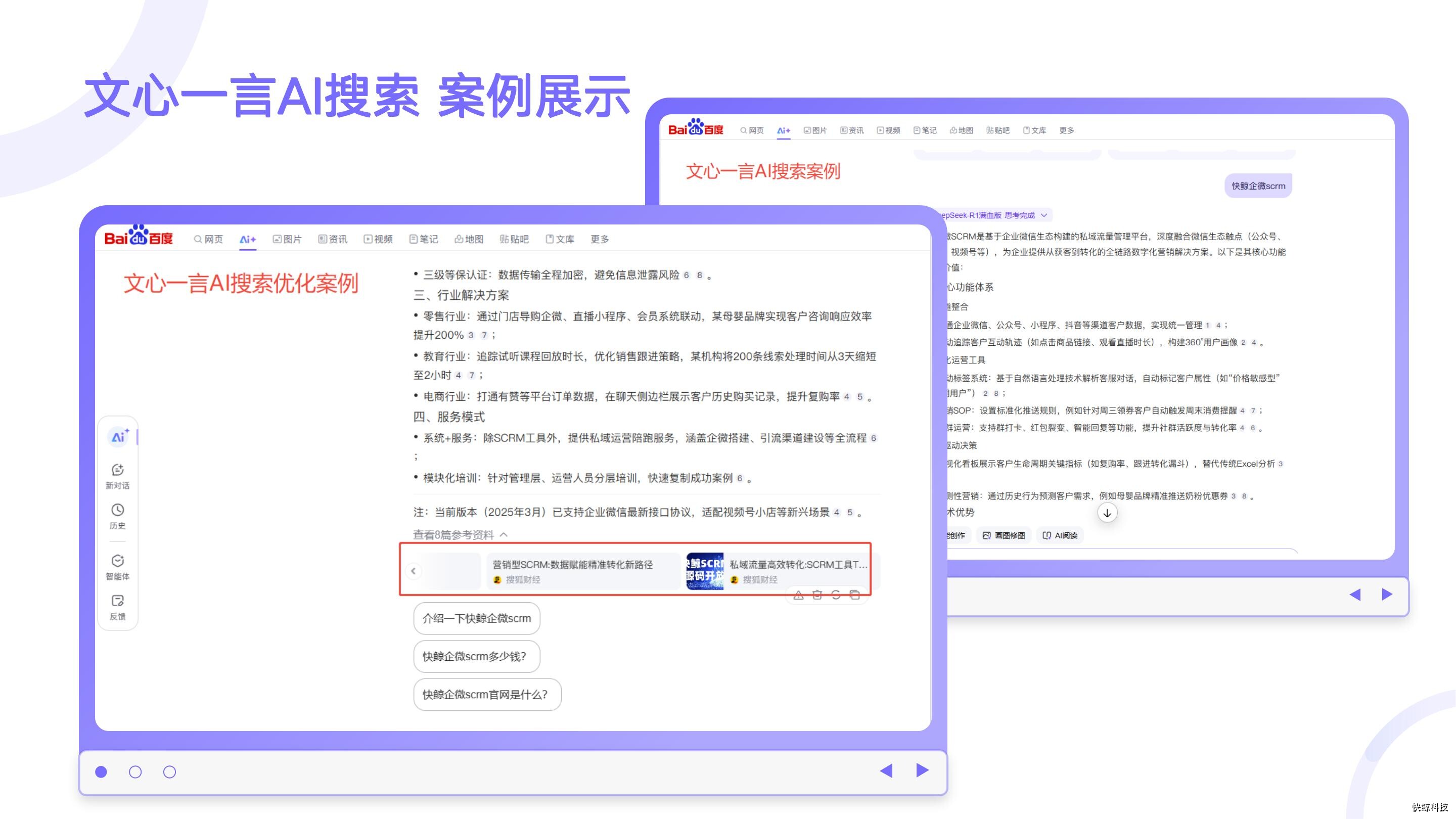Click Baidu logo in front window
This screenshot has width=1456, height=819.
click(139, 236)
